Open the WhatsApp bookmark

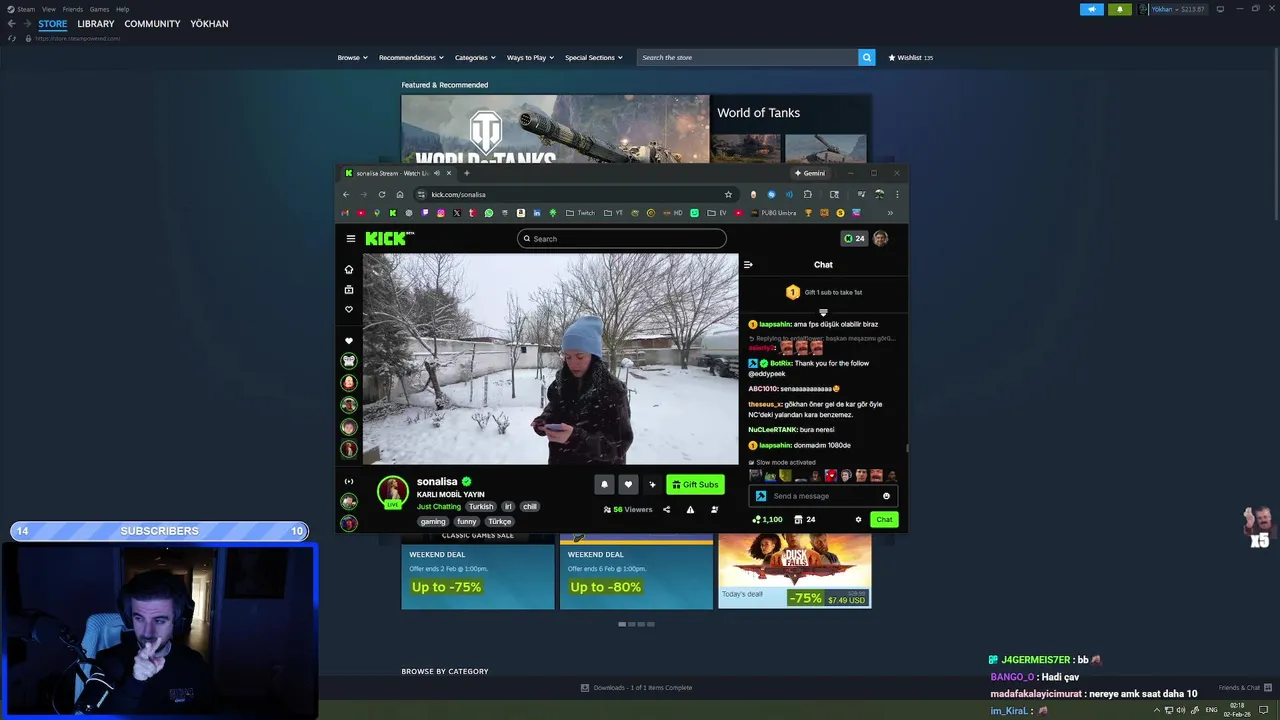click(488, 213)
